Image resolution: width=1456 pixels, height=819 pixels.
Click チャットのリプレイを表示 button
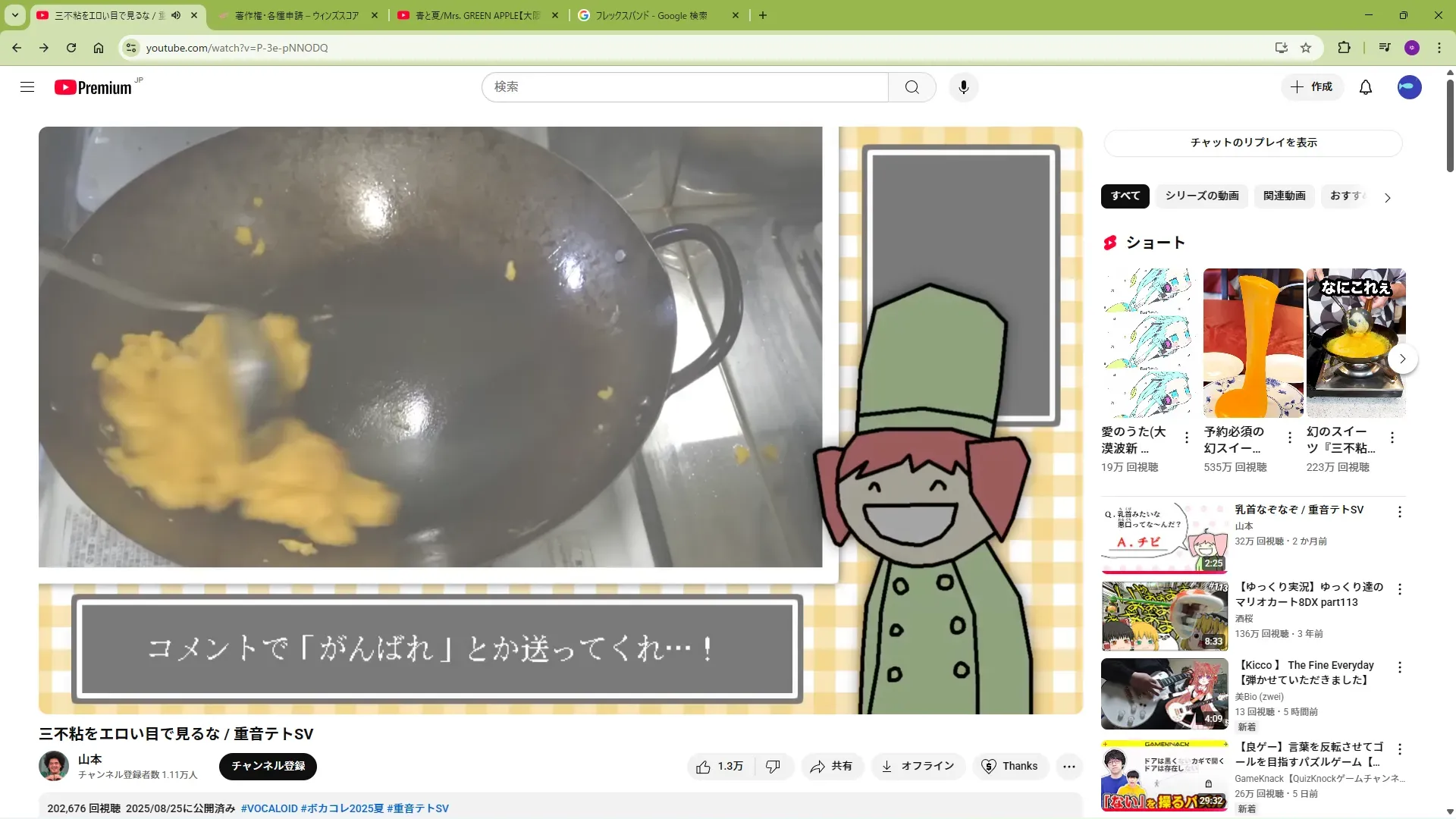pos(1253,143)
